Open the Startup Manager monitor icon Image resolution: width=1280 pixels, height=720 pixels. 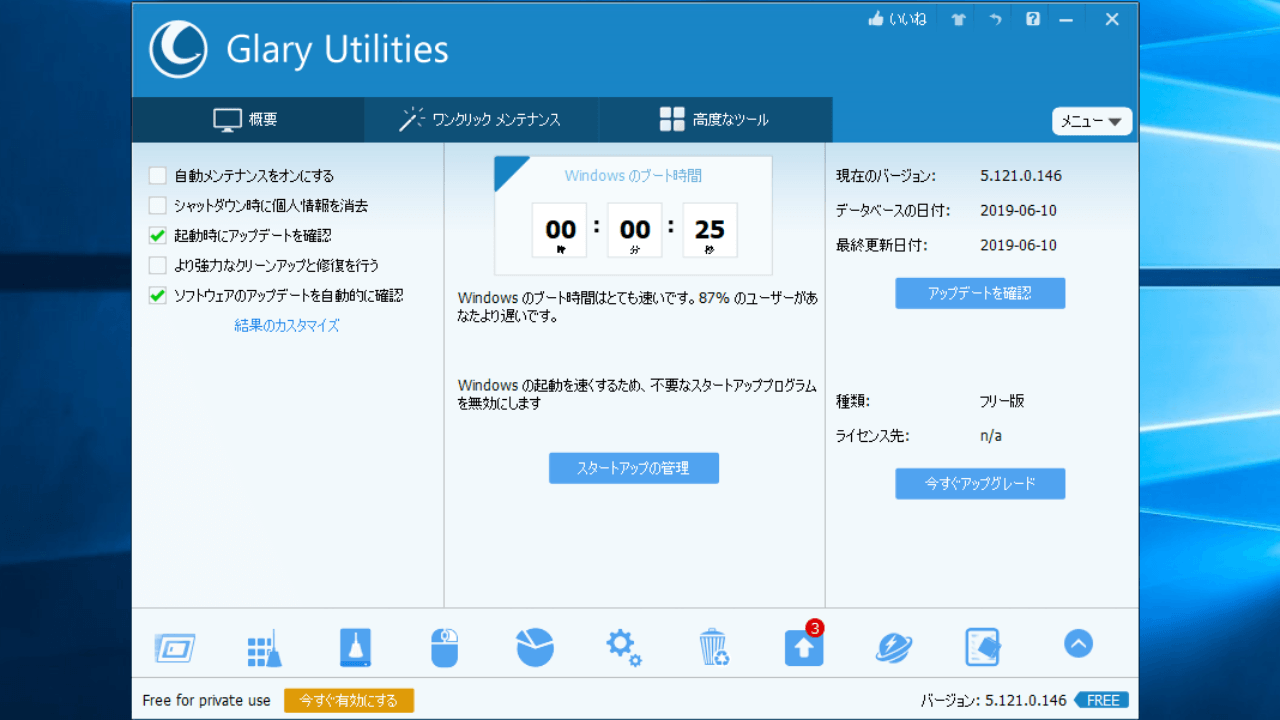click(175, 648)
